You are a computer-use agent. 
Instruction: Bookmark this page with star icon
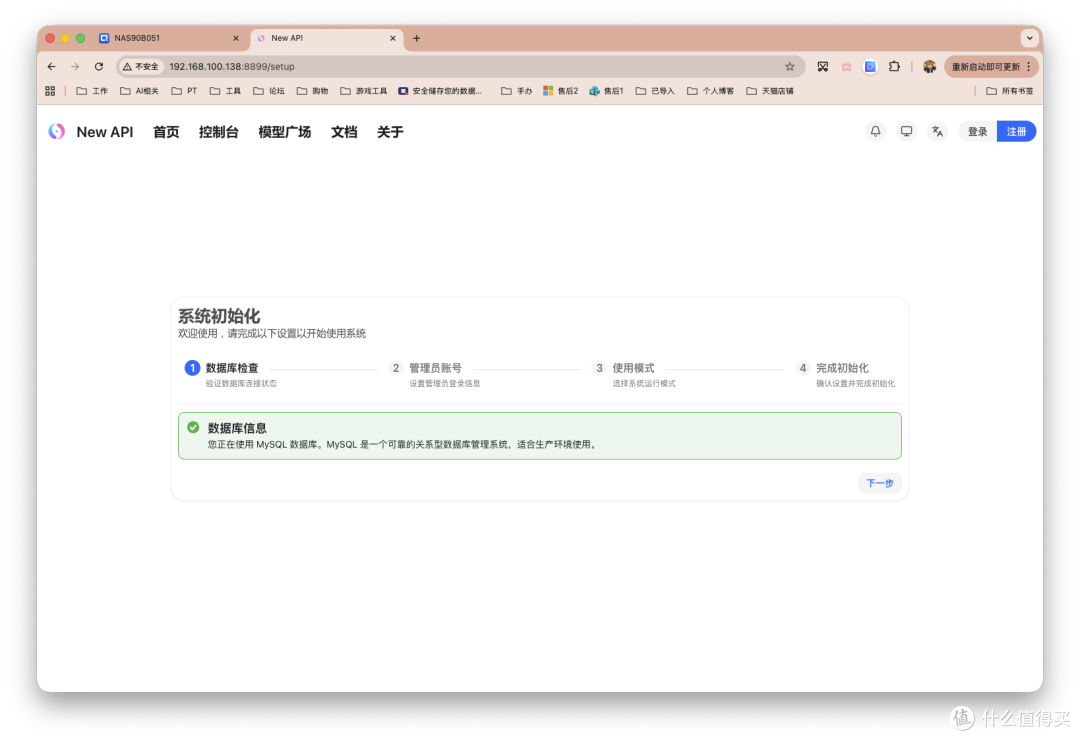tap(789, 67)
